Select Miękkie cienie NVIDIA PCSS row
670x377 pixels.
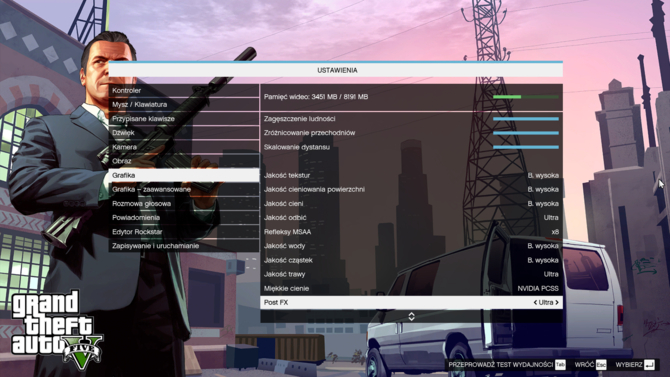tap(411, 289)
